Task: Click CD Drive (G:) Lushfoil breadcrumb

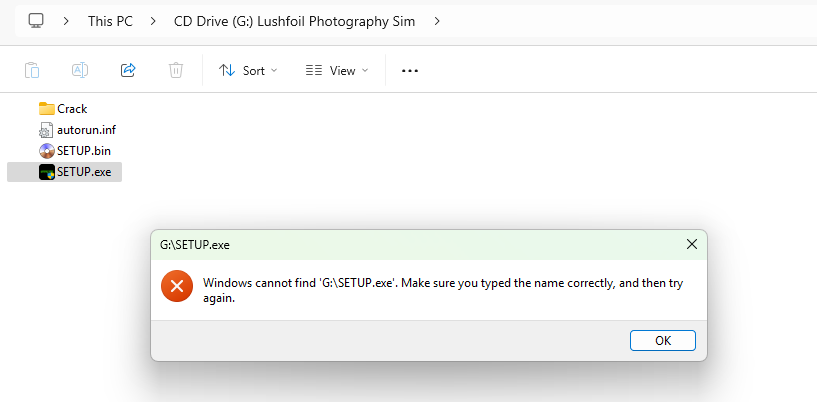Action: pyautogui.click(x=295, y=20)
